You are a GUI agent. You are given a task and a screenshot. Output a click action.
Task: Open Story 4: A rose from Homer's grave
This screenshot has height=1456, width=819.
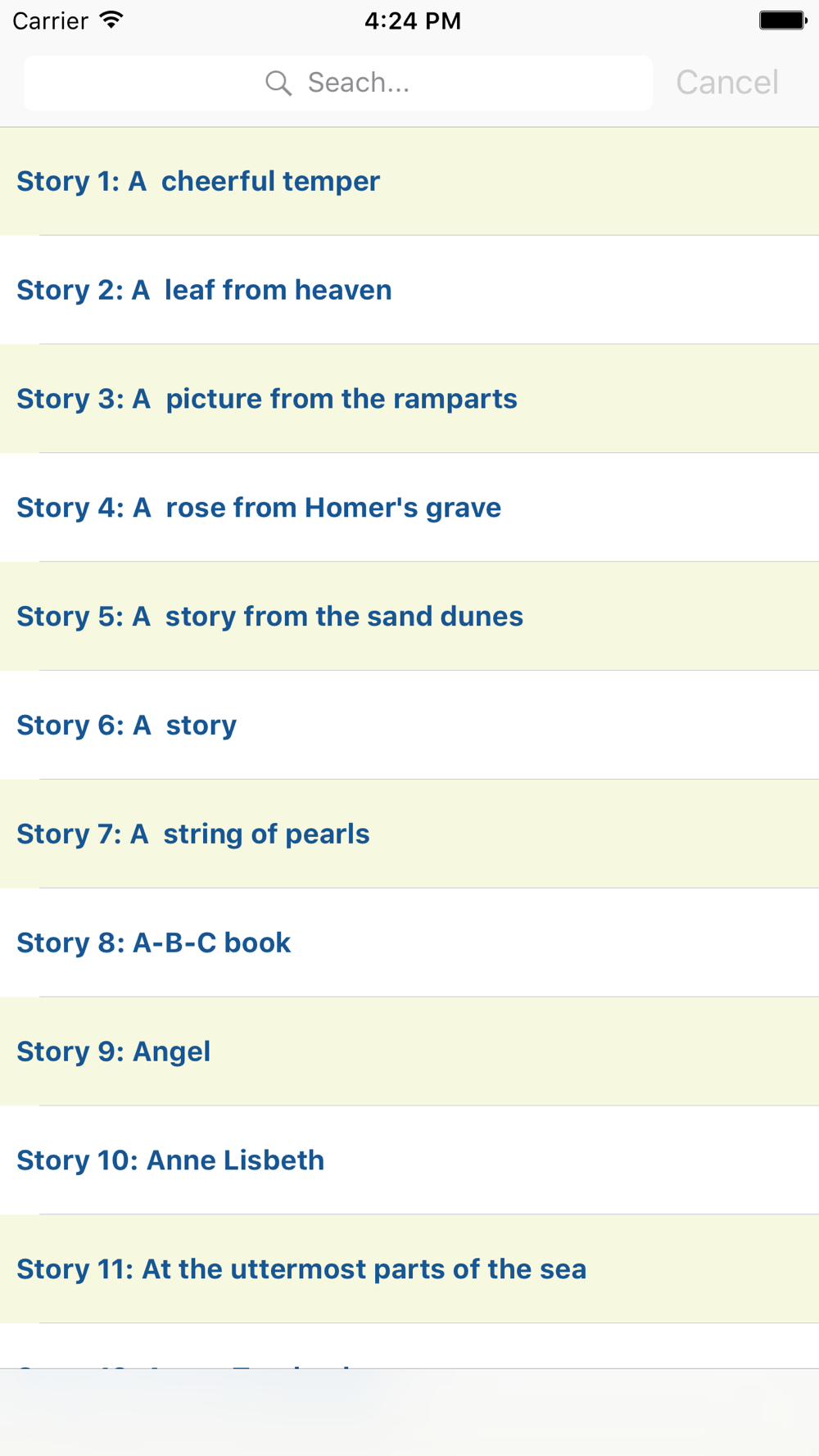409,508
